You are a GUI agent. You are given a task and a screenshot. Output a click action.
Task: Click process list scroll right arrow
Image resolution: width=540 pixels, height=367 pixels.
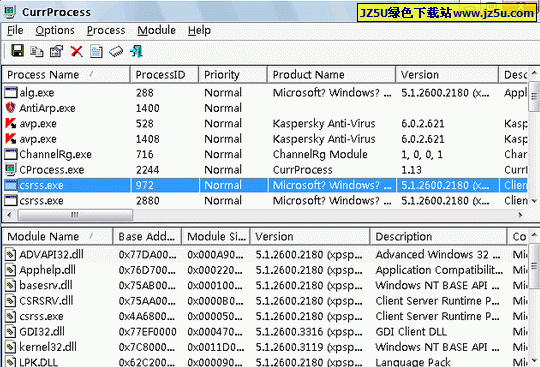[520, 215]
